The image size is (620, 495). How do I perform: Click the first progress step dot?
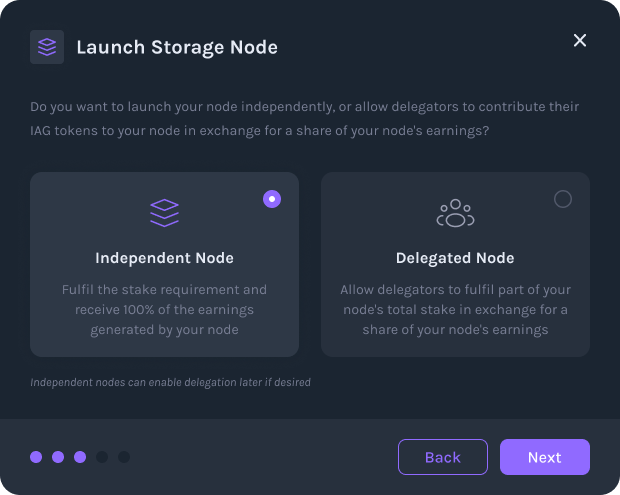36,457
